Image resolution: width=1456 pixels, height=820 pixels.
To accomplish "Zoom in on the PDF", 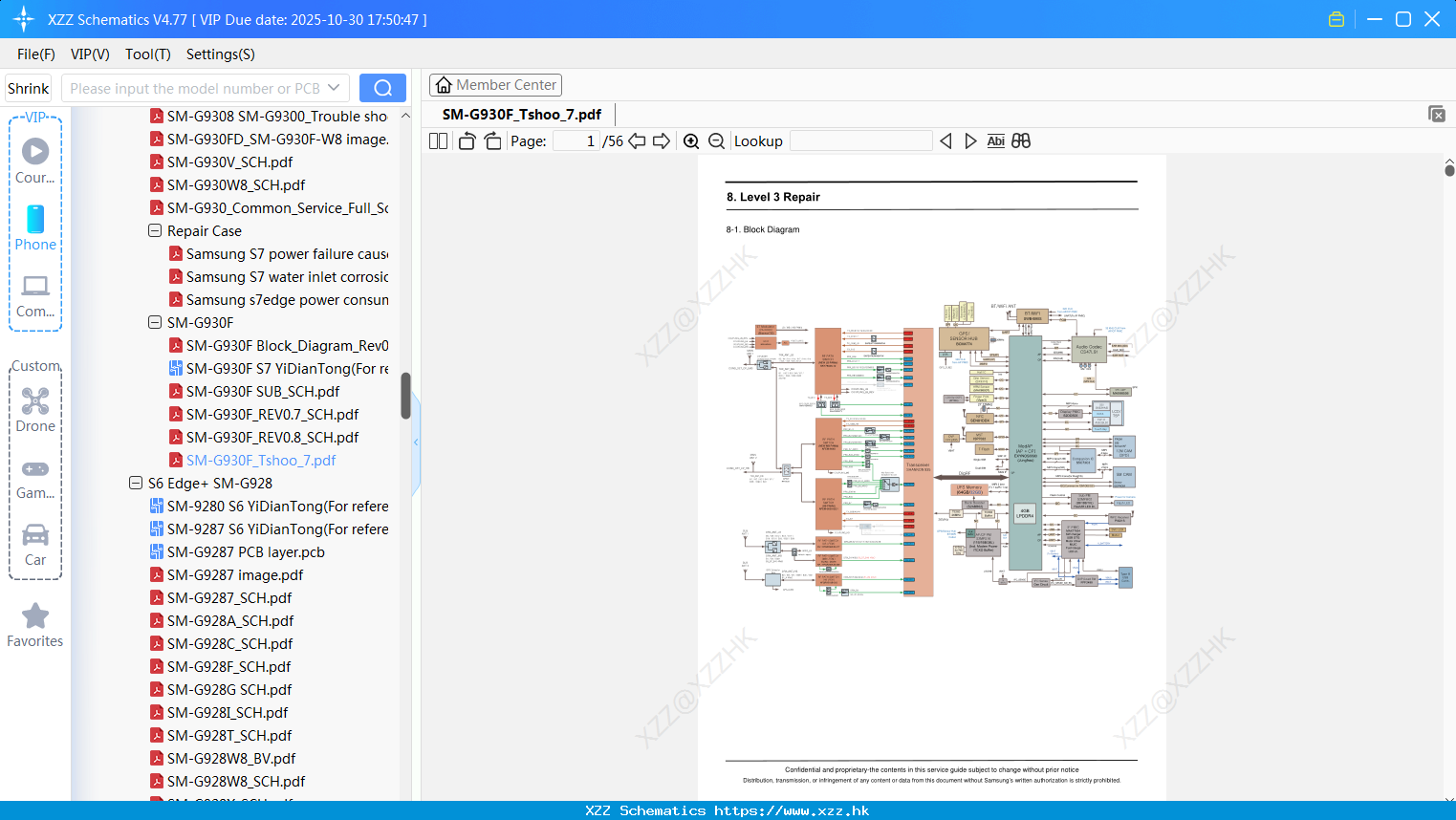I will (691, 141).
